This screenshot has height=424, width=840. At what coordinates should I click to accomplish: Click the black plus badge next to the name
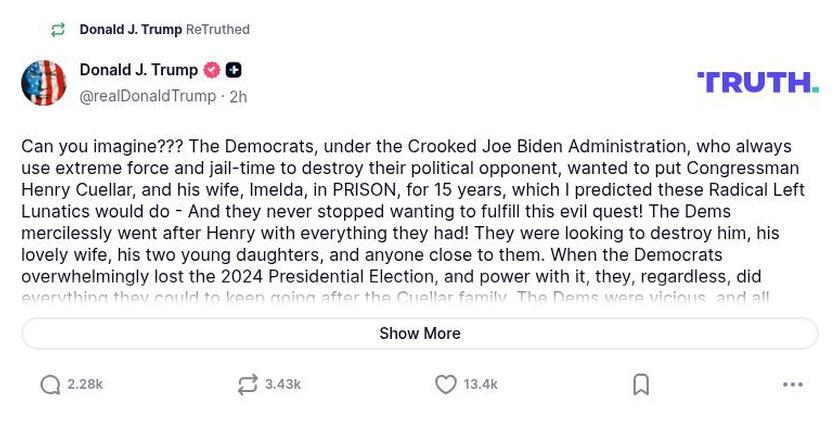(x=233, y=70)
